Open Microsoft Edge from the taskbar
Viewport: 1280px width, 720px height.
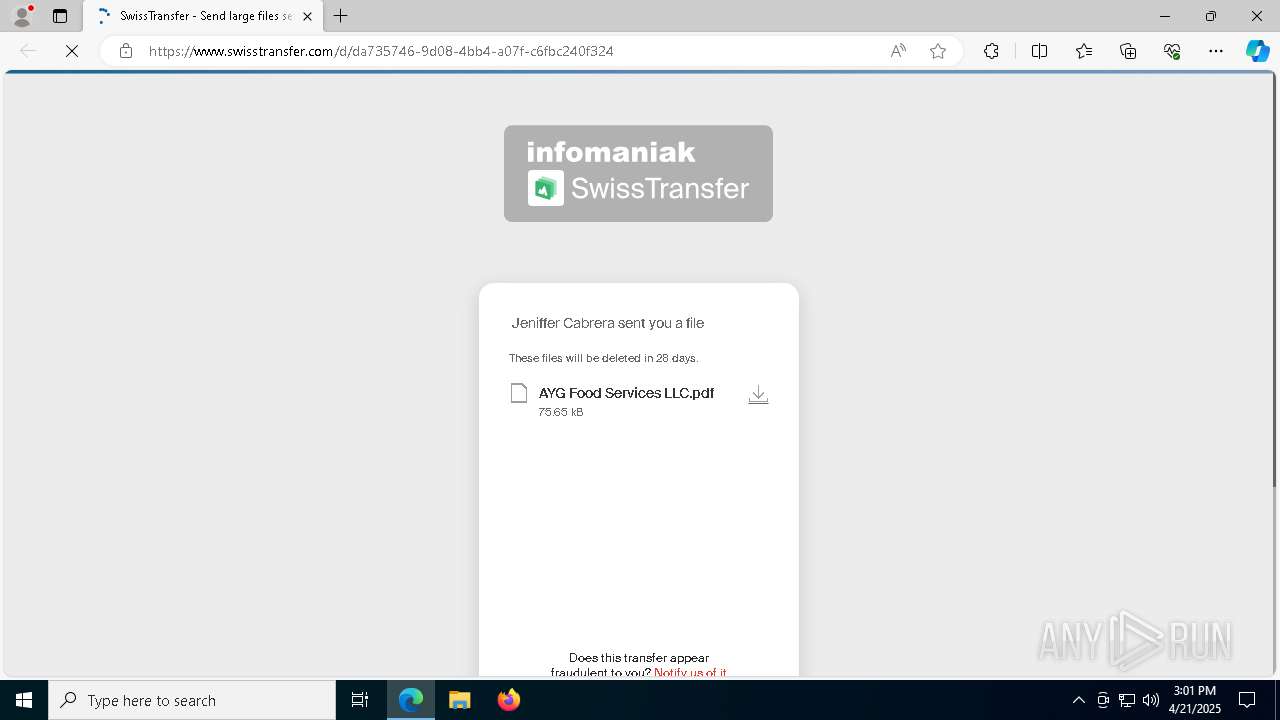coord(411,700)
